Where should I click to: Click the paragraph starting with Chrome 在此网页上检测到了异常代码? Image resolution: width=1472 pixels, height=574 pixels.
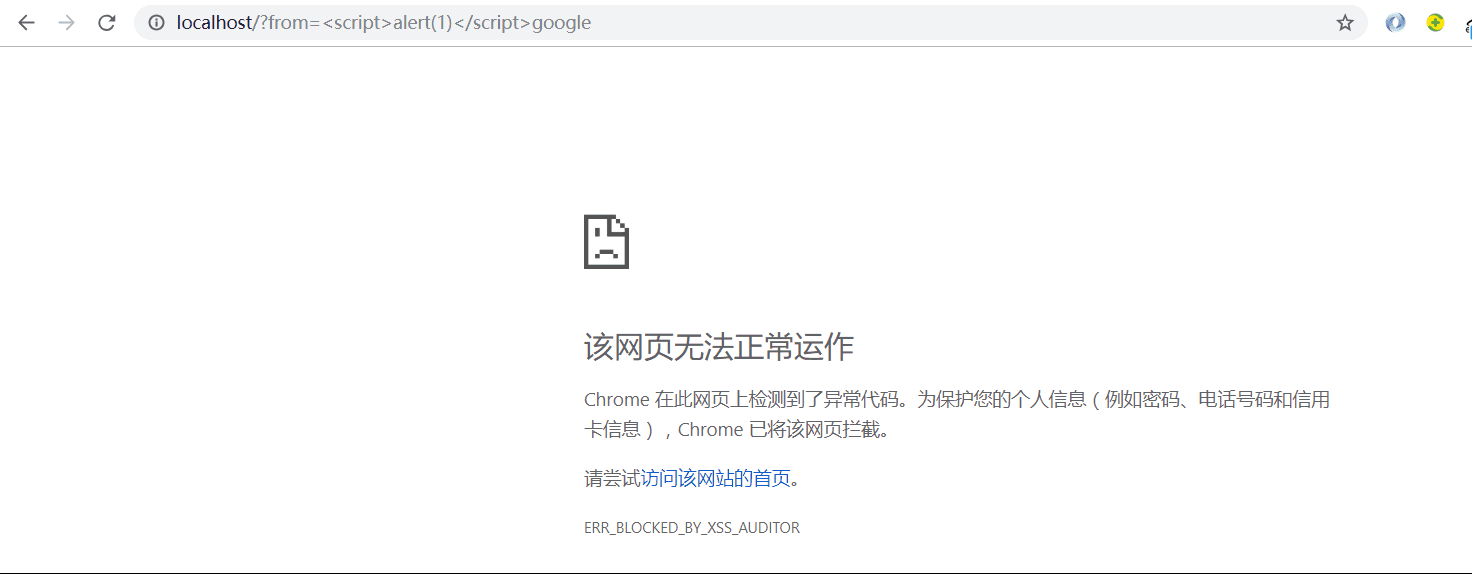click(957, 415)
